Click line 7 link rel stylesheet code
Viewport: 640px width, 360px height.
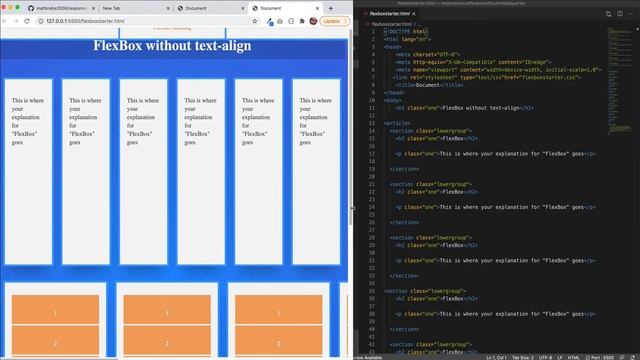(x=486, y=78)
